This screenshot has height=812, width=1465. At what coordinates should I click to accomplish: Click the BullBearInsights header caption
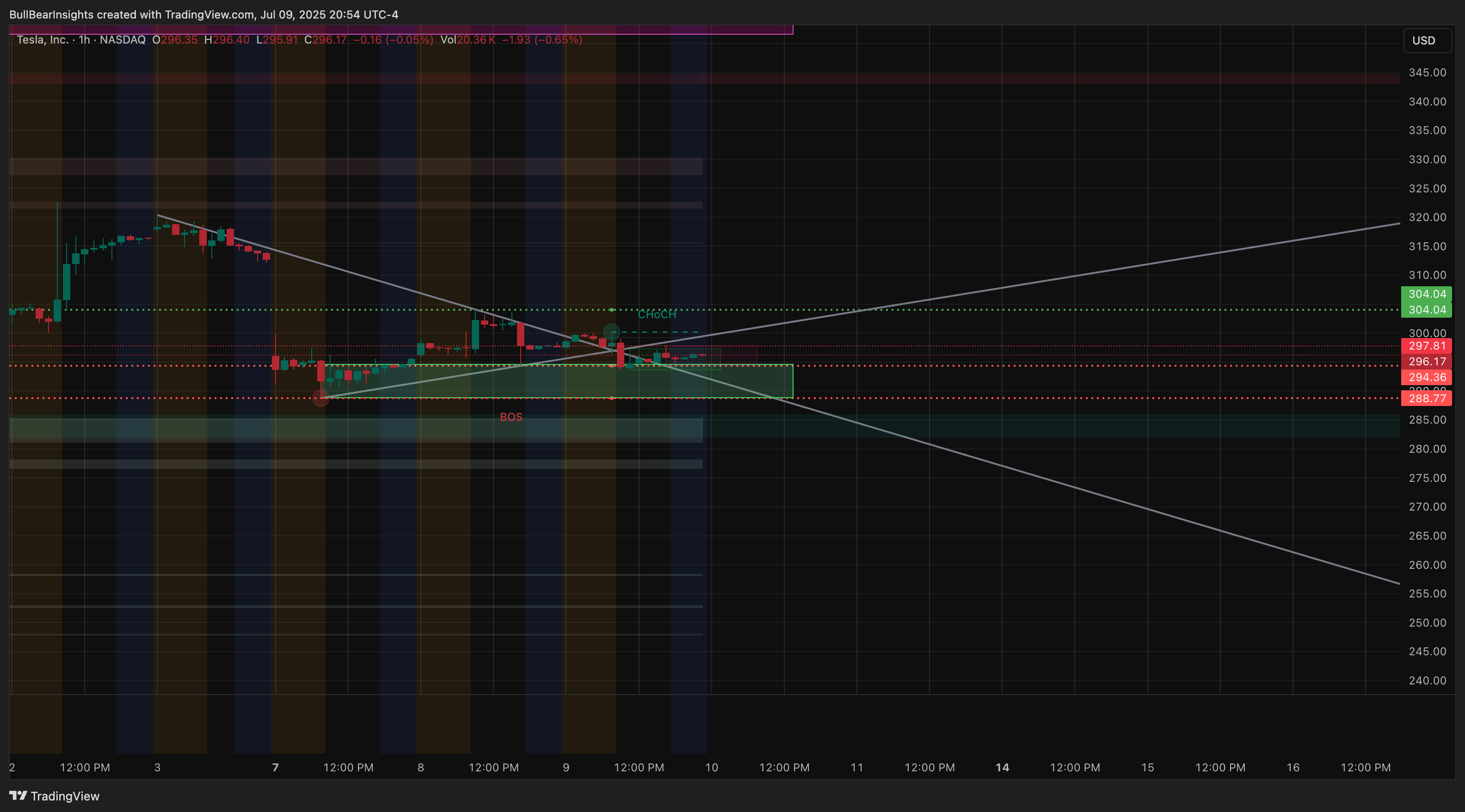(x=203, y=14)
